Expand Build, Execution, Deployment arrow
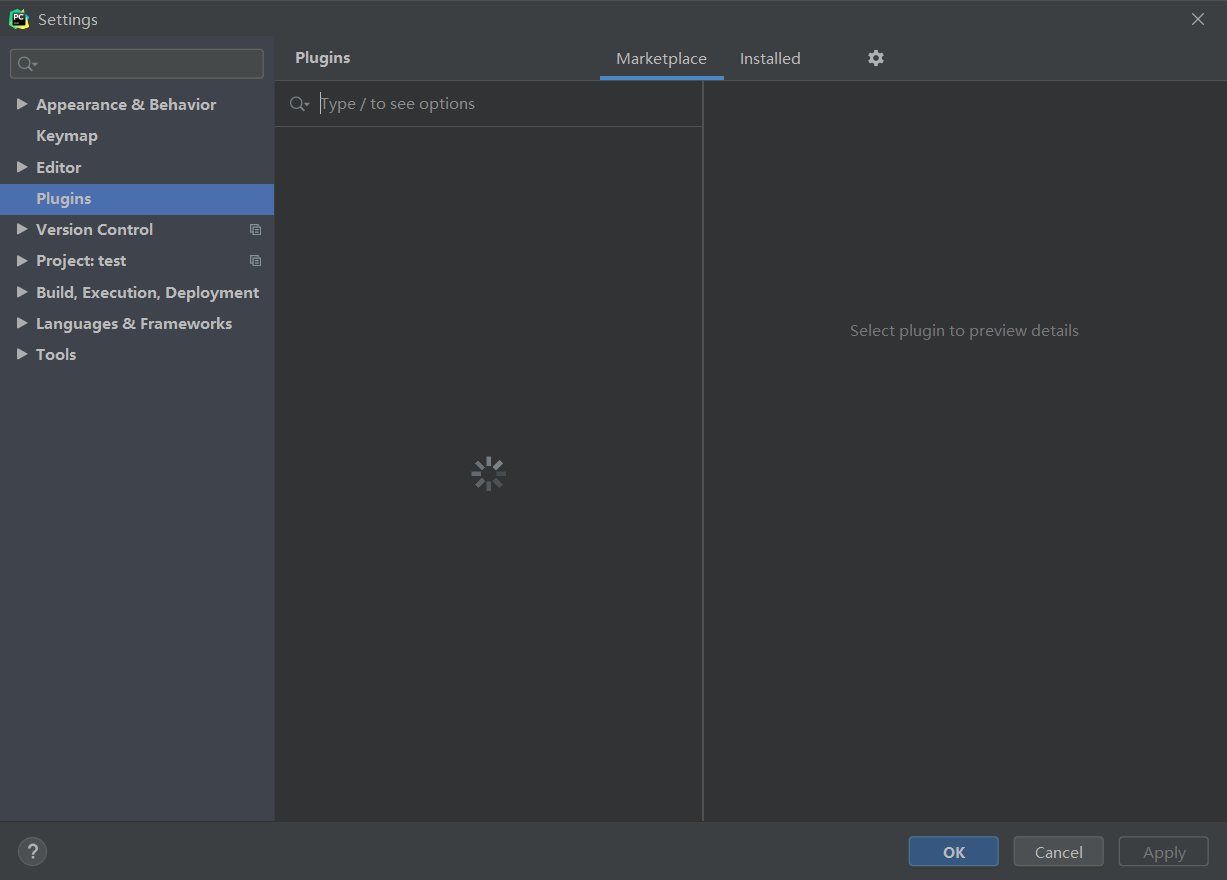This screenshot has width=1227, height=880. 22,292
